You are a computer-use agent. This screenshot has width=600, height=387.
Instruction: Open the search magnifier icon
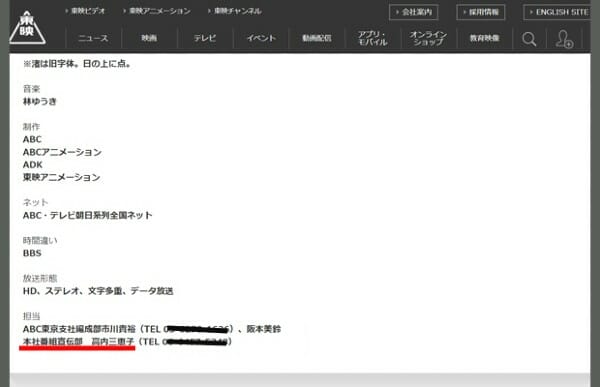[x=529, y=39]
